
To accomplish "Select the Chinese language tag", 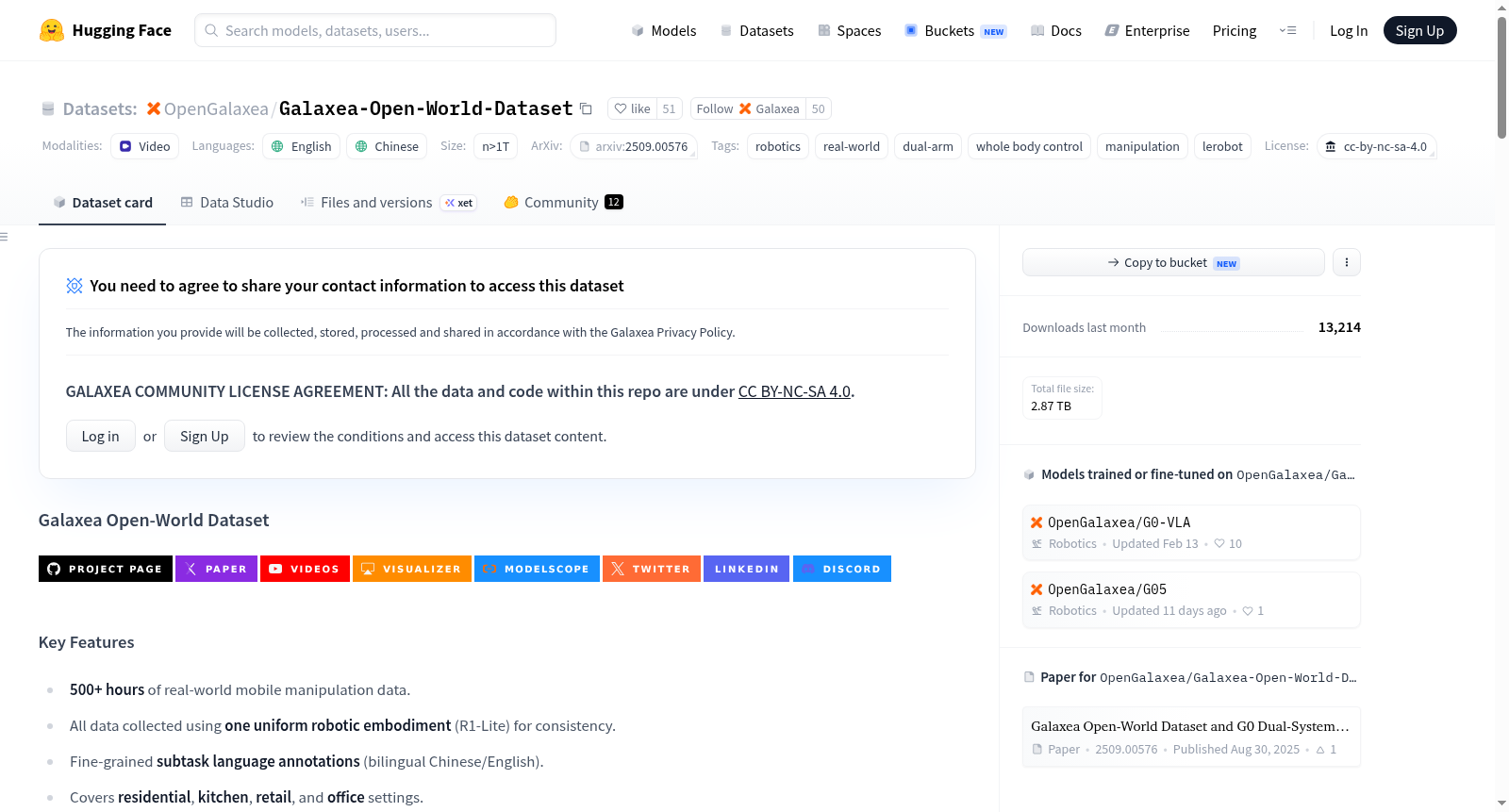I will tap(387, 146).
